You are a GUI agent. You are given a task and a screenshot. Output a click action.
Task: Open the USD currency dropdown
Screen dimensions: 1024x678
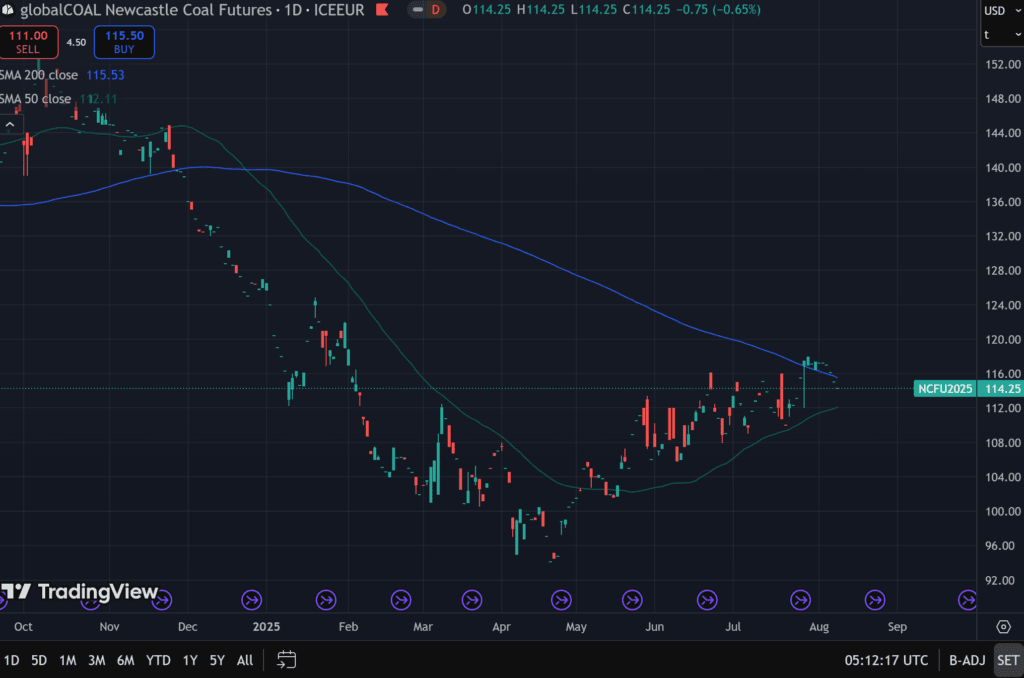(999, 11)
